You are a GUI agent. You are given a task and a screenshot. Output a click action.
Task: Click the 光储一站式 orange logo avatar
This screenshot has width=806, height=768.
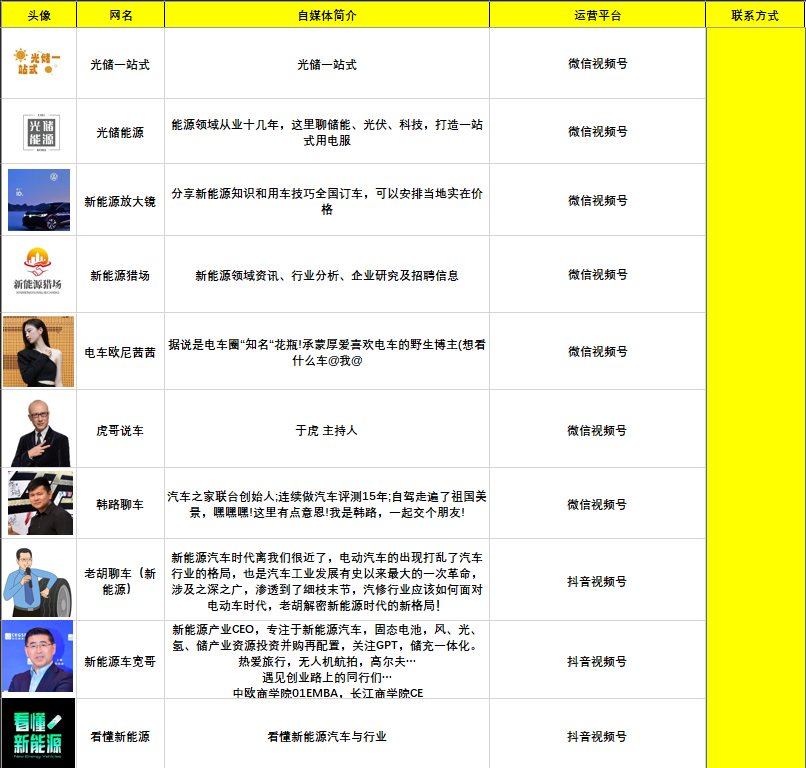click(38, 62)
